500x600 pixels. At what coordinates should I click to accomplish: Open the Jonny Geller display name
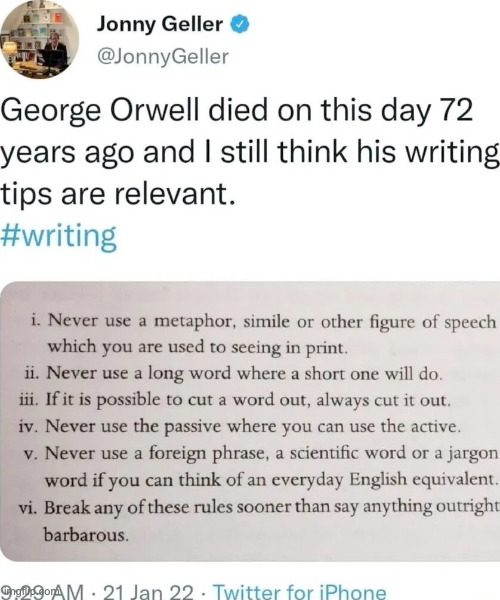pos(160,24)
